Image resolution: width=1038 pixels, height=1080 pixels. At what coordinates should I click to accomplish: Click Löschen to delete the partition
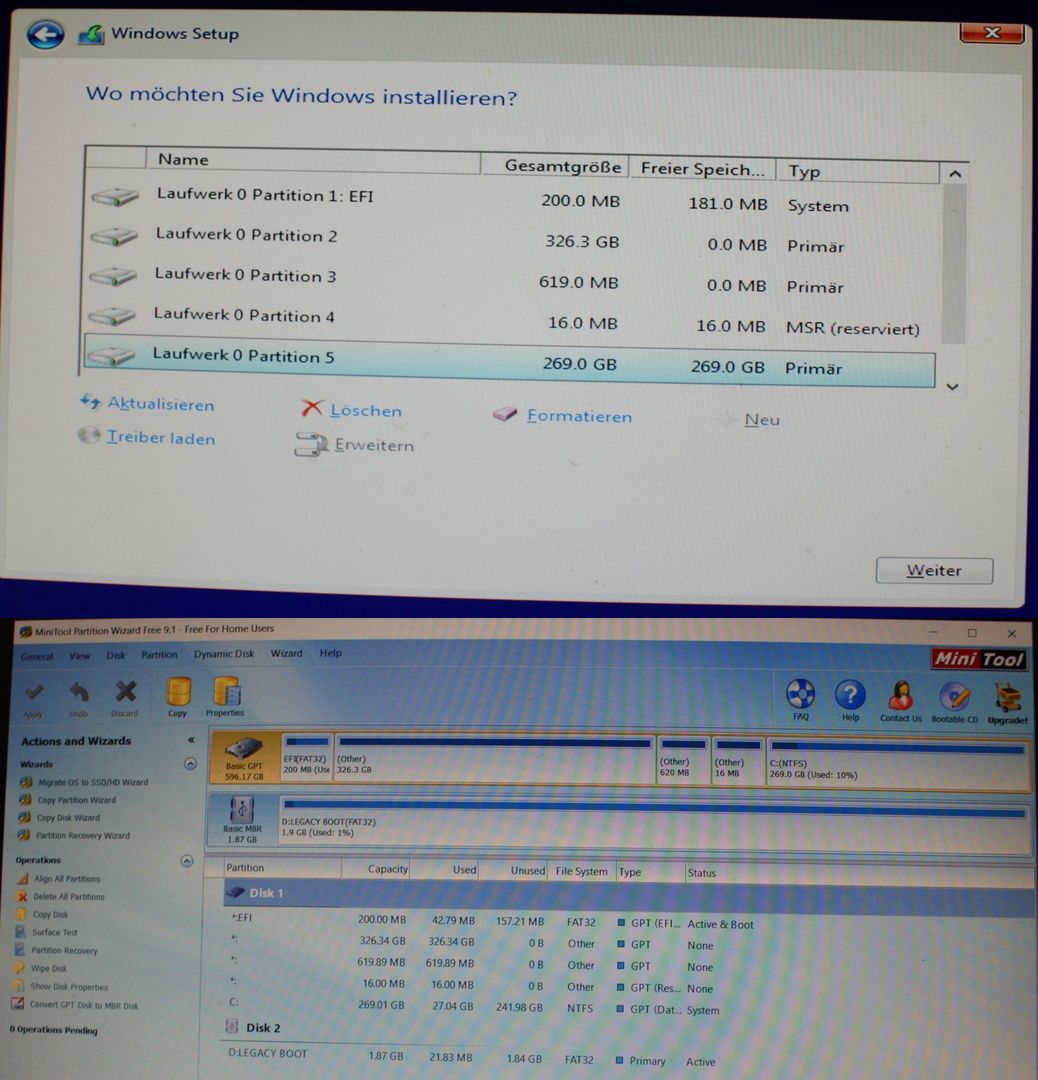click(351, 410)
